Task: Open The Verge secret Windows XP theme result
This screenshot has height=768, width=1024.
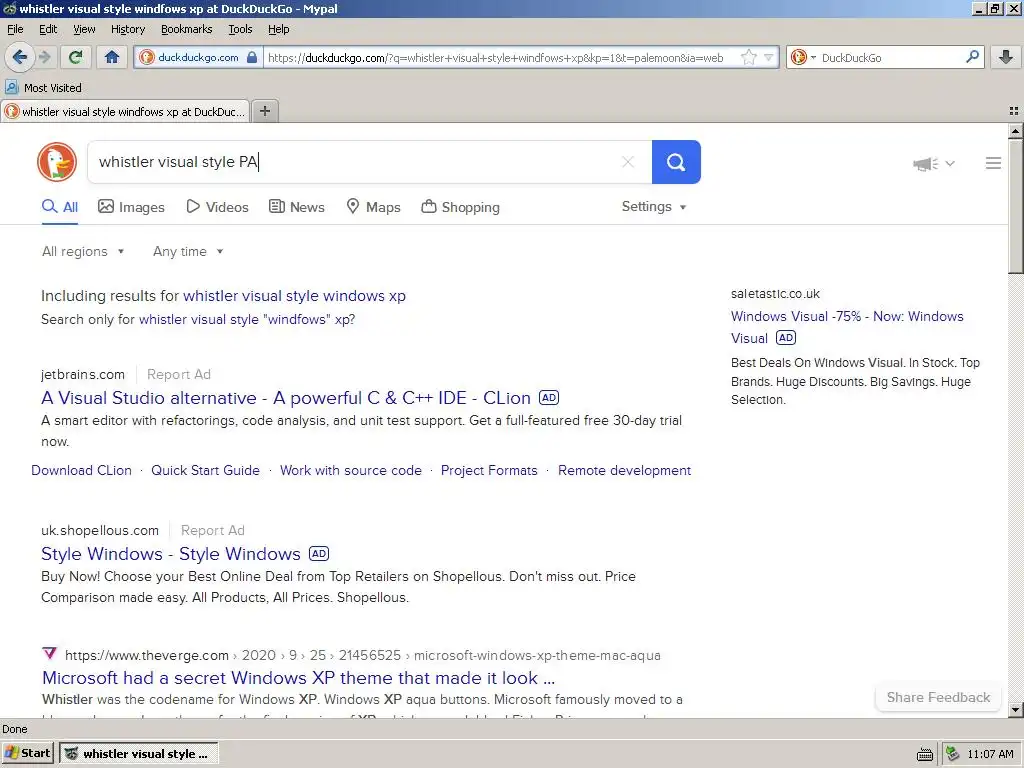Action: point(298,678)
